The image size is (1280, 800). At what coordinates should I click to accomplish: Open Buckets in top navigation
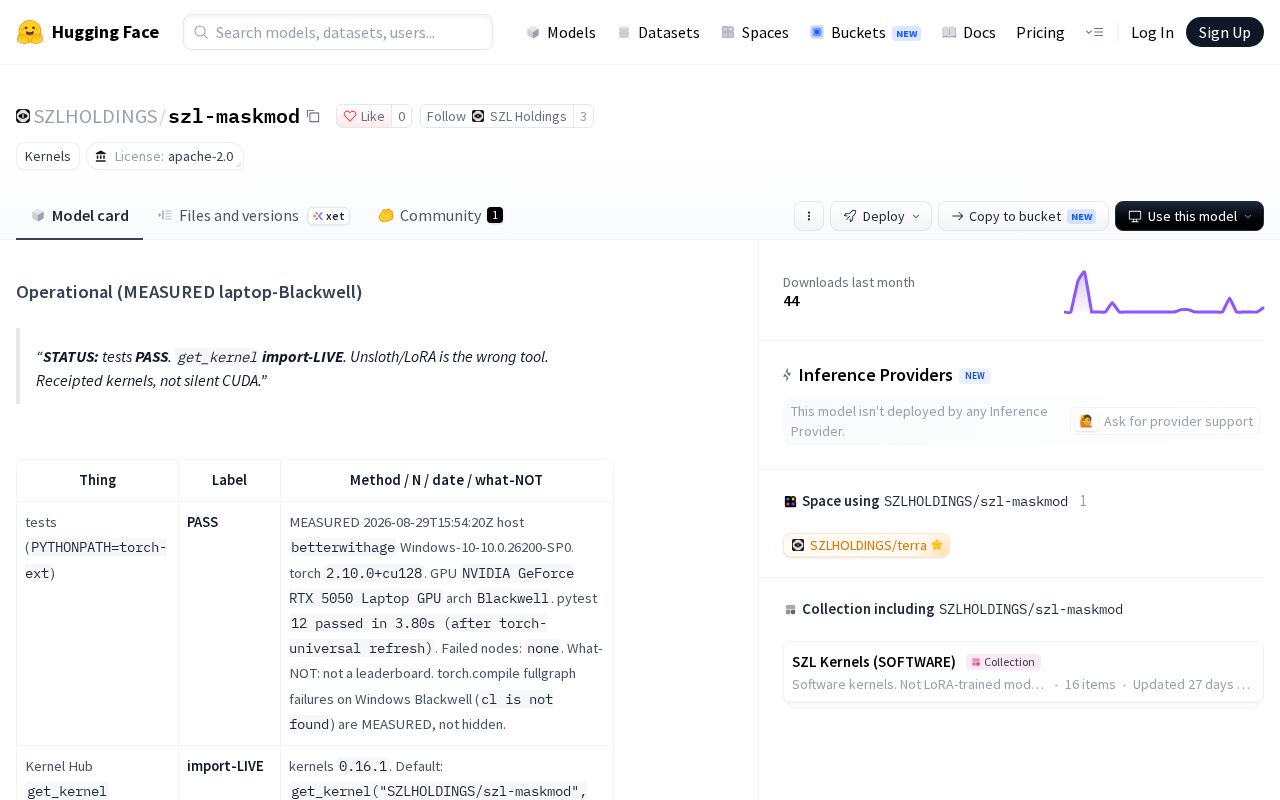point(865,32)
